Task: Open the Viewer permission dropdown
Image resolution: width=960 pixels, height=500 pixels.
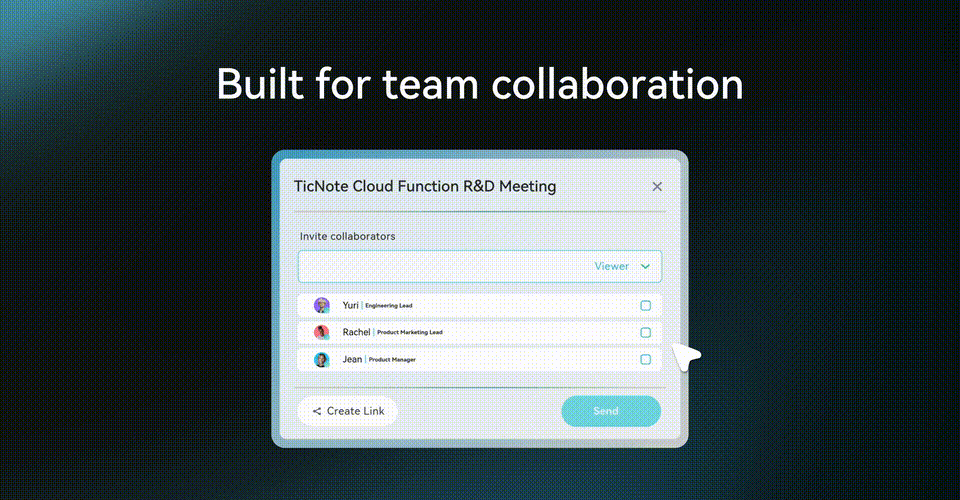Action: (x=612, y=266)
